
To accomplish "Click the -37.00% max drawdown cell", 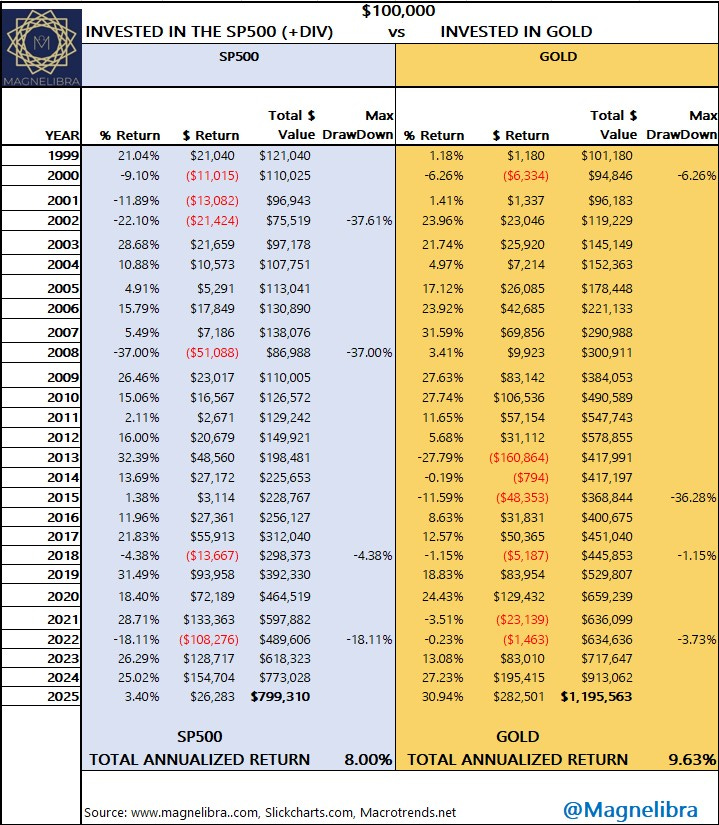I will (369, 353).
